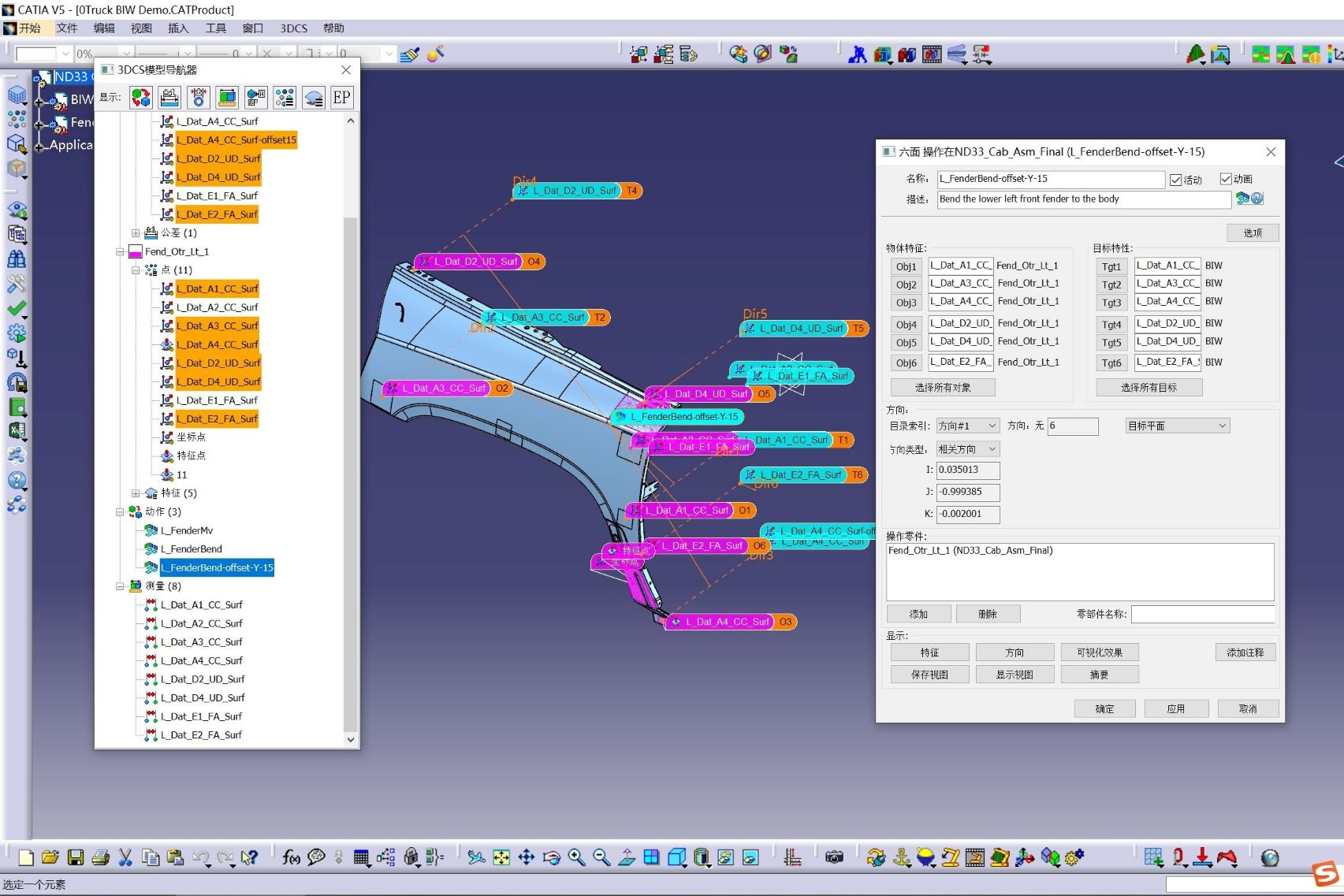Click the I direction value field

(x=968, y=470)
